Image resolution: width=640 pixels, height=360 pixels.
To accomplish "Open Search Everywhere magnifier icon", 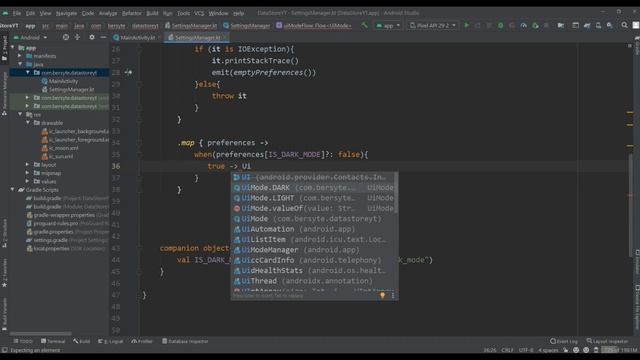I will coord(624,25).
